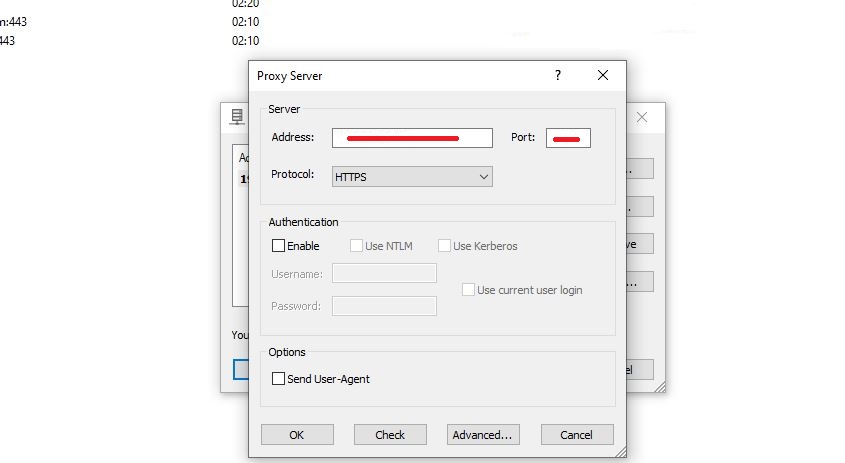Viewport: 845px width, 463px height.
Task: Tick the Enable authentication checkbox
Action: (x=278, y=246)
